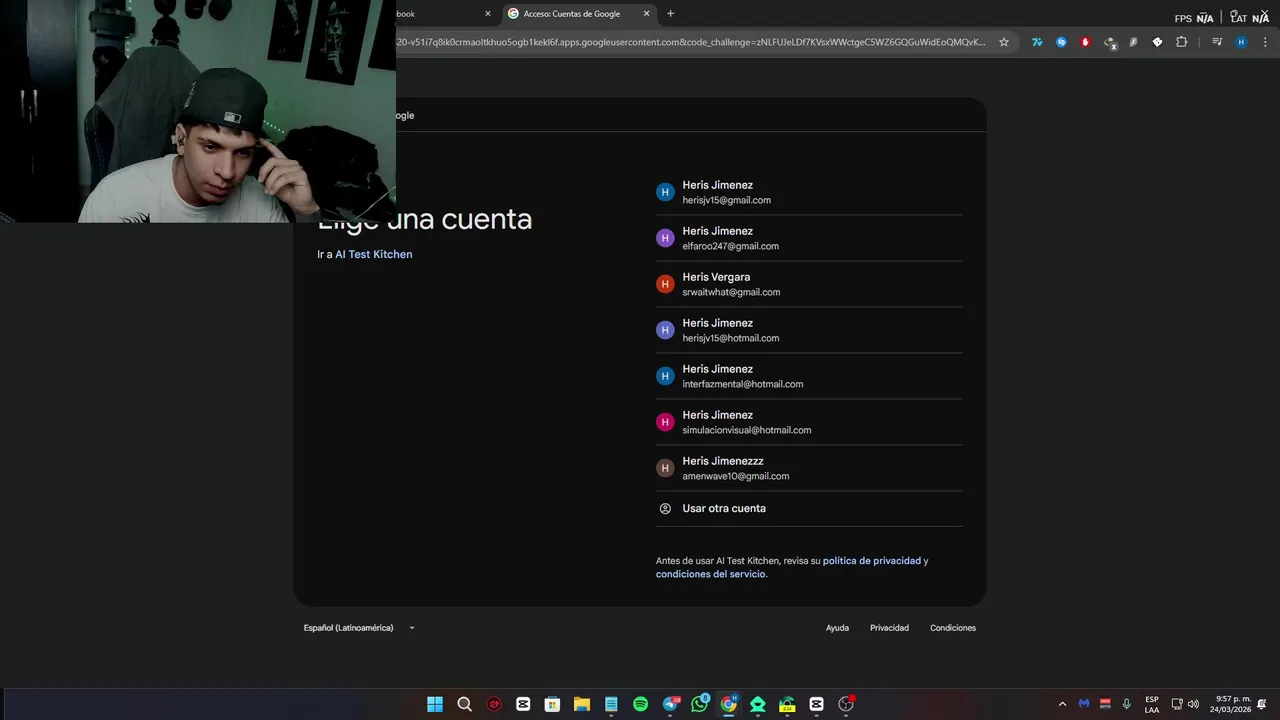Open File Explorer from the taskbar
This screenshot has height=720, width=1280.
(582, 704)
